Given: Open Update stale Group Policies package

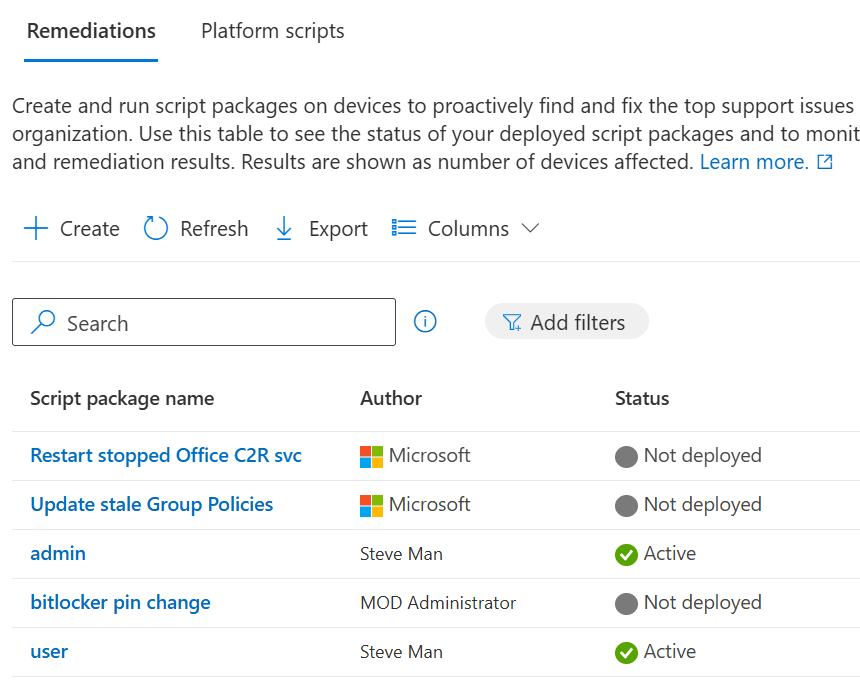Looking at the screenshot, I should tap(152, 505).
